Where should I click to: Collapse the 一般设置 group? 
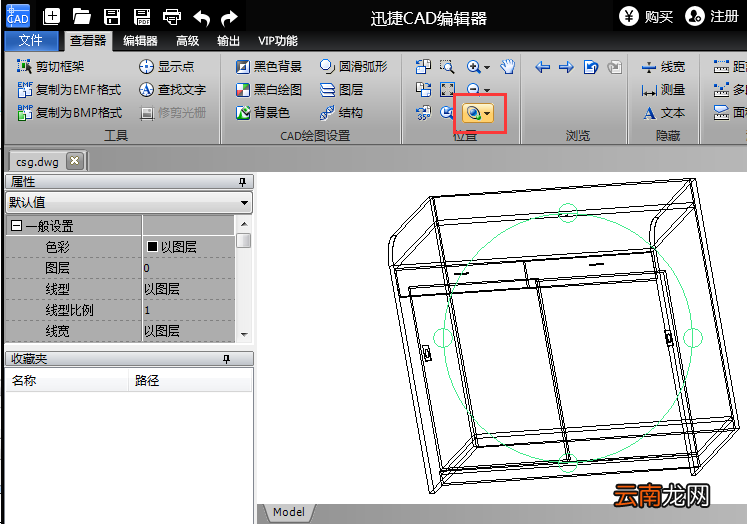(x=16, y=226)
